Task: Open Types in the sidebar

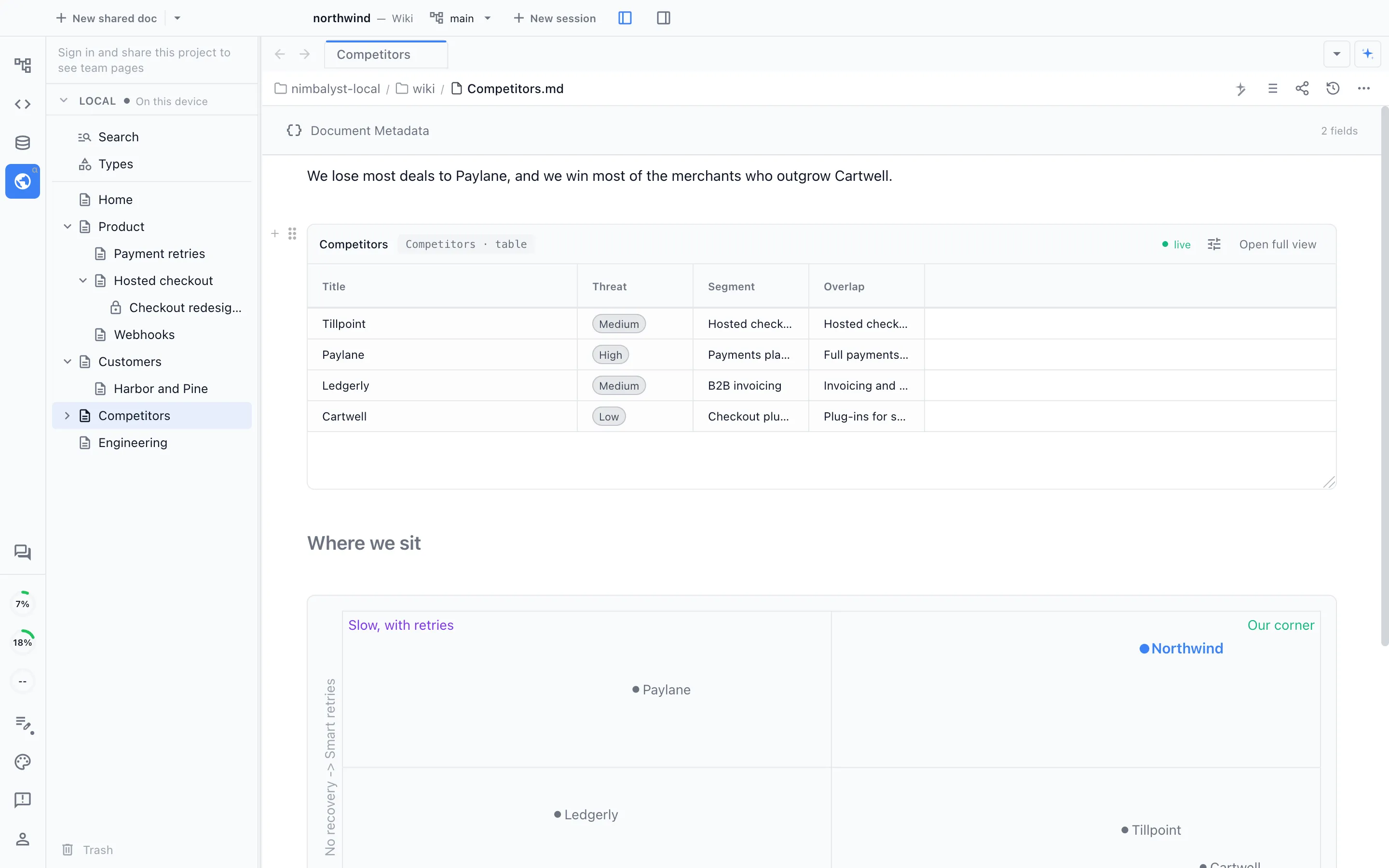Action: coord(151,164)
